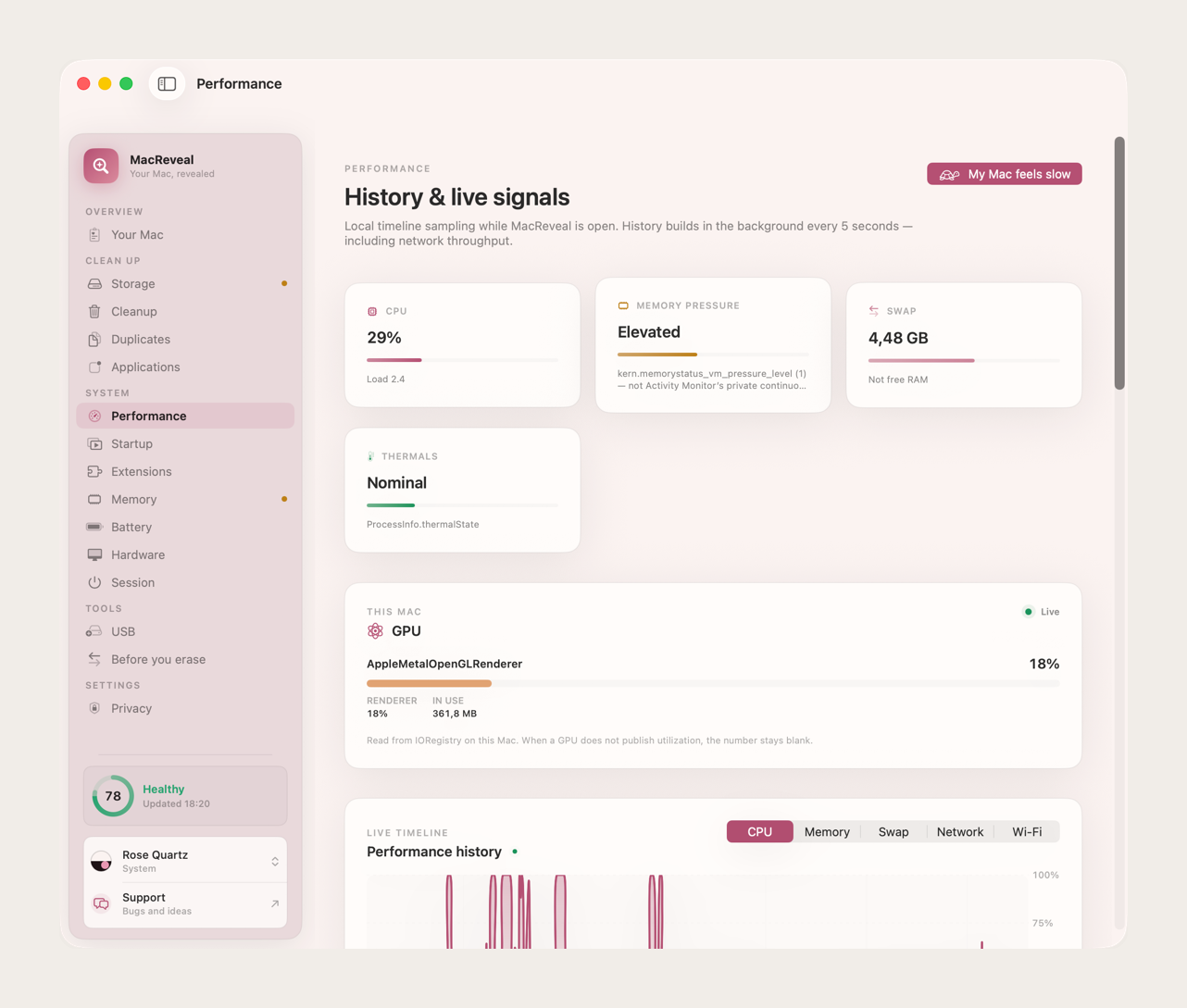Click the Privacy lock icon
Viewport: 1187px width, 1008px height.
[94, 709]
